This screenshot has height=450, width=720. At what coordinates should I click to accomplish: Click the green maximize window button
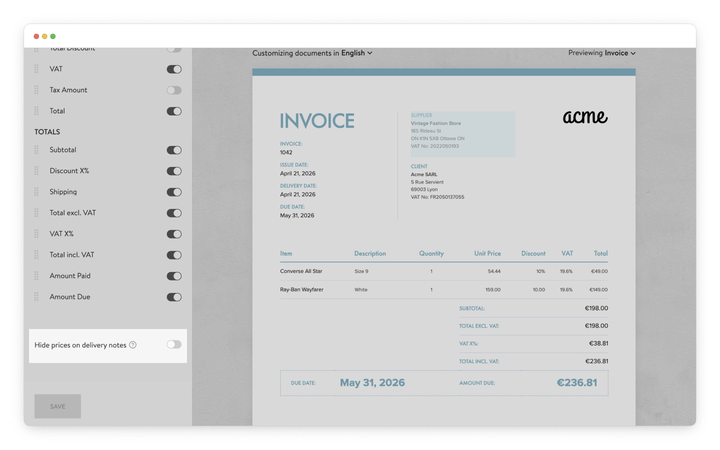(53, 36)
